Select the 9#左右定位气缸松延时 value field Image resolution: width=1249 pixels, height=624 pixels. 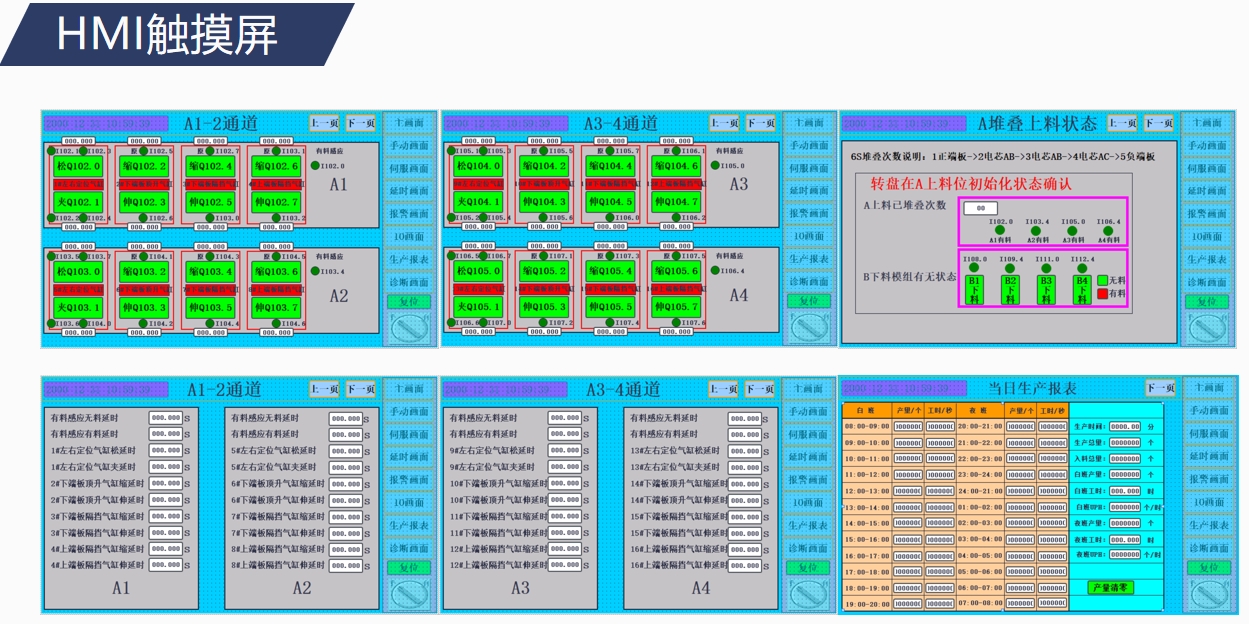[x=564, y=450]
